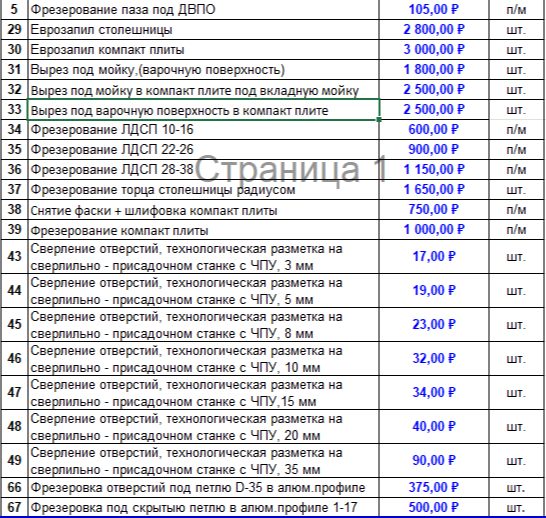Click price 19,00 ₽
This screenshot has height=518, width=546.
click(x=434, y=290)
